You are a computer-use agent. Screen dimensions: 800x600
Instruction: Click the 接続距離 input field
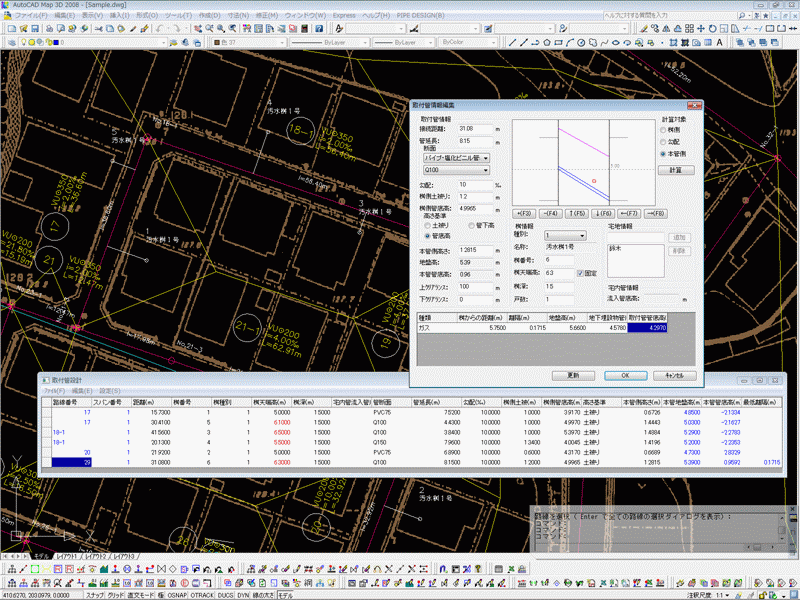[475, 129]
